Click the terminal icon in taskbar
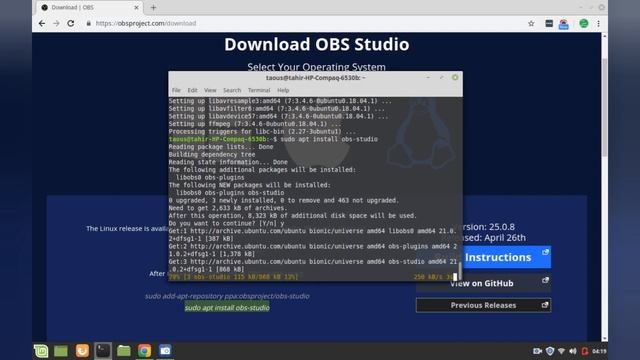The width and height of the screenshot is (640, 360). point(103,351)
